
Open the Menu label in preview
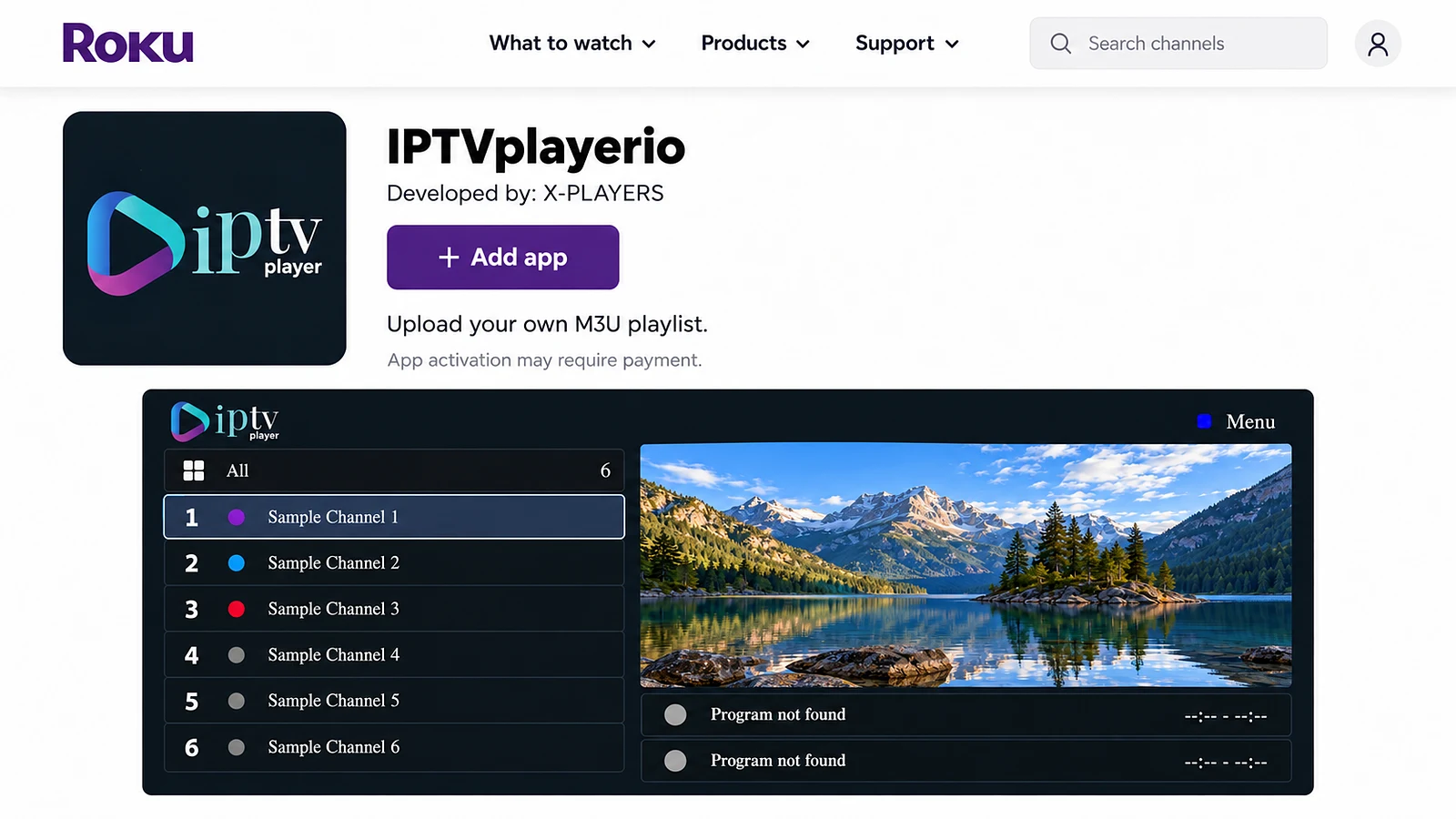point(1250,421)
